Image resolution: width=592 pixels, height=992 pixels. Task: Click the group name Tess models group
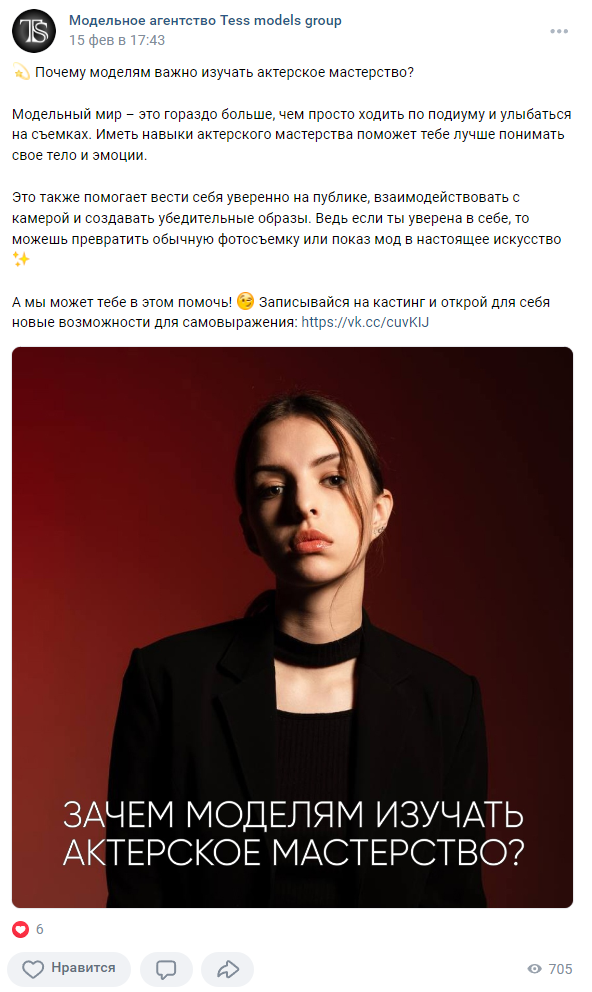pyautogui.click(x=205, y=20)
